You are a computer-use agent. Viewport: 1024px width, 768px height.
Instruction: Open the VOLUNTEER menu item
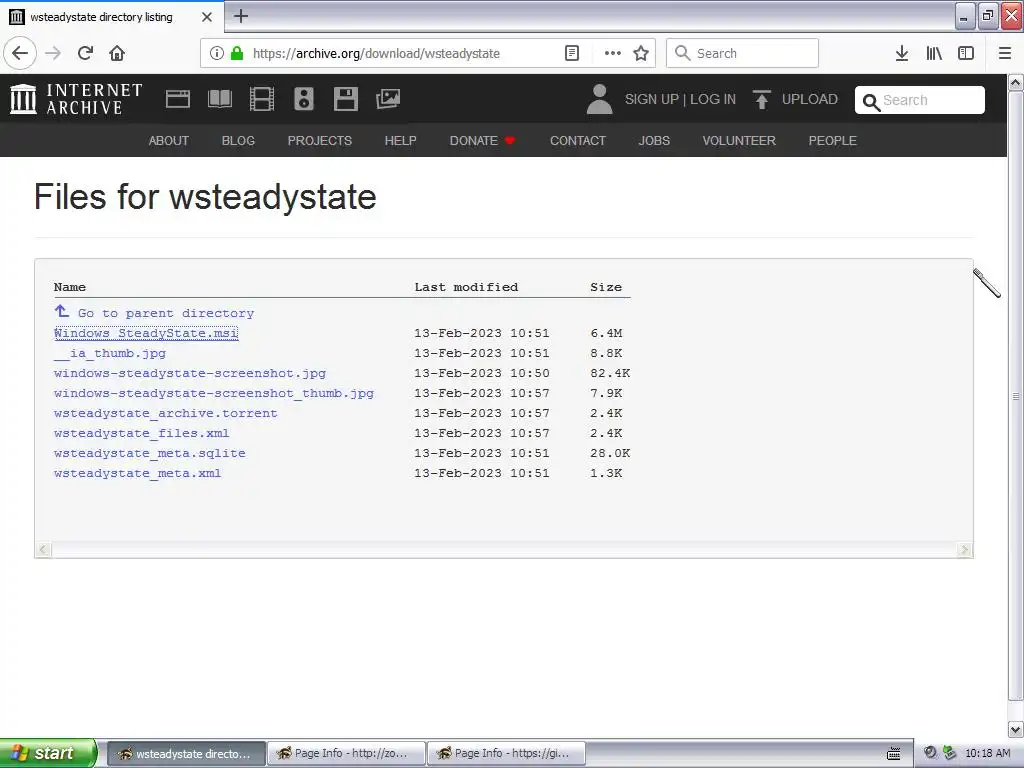pos(739,140)
